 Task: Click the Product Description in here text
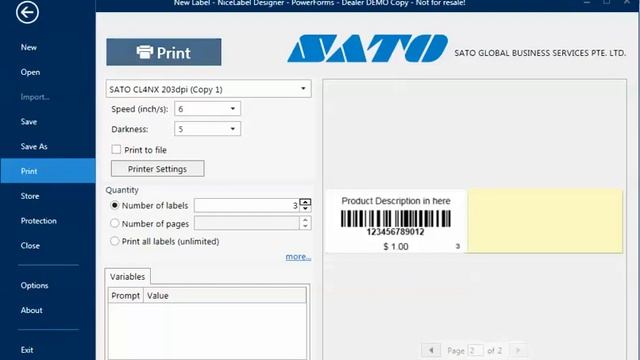(396, 201)
